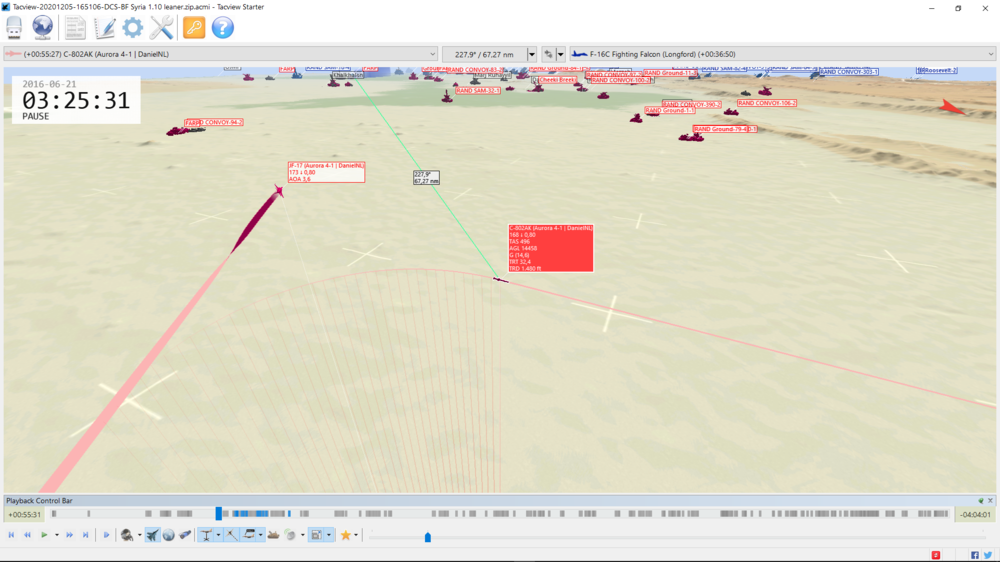
Task: Open the blue question mark help icon
Action: coord(223,27)
